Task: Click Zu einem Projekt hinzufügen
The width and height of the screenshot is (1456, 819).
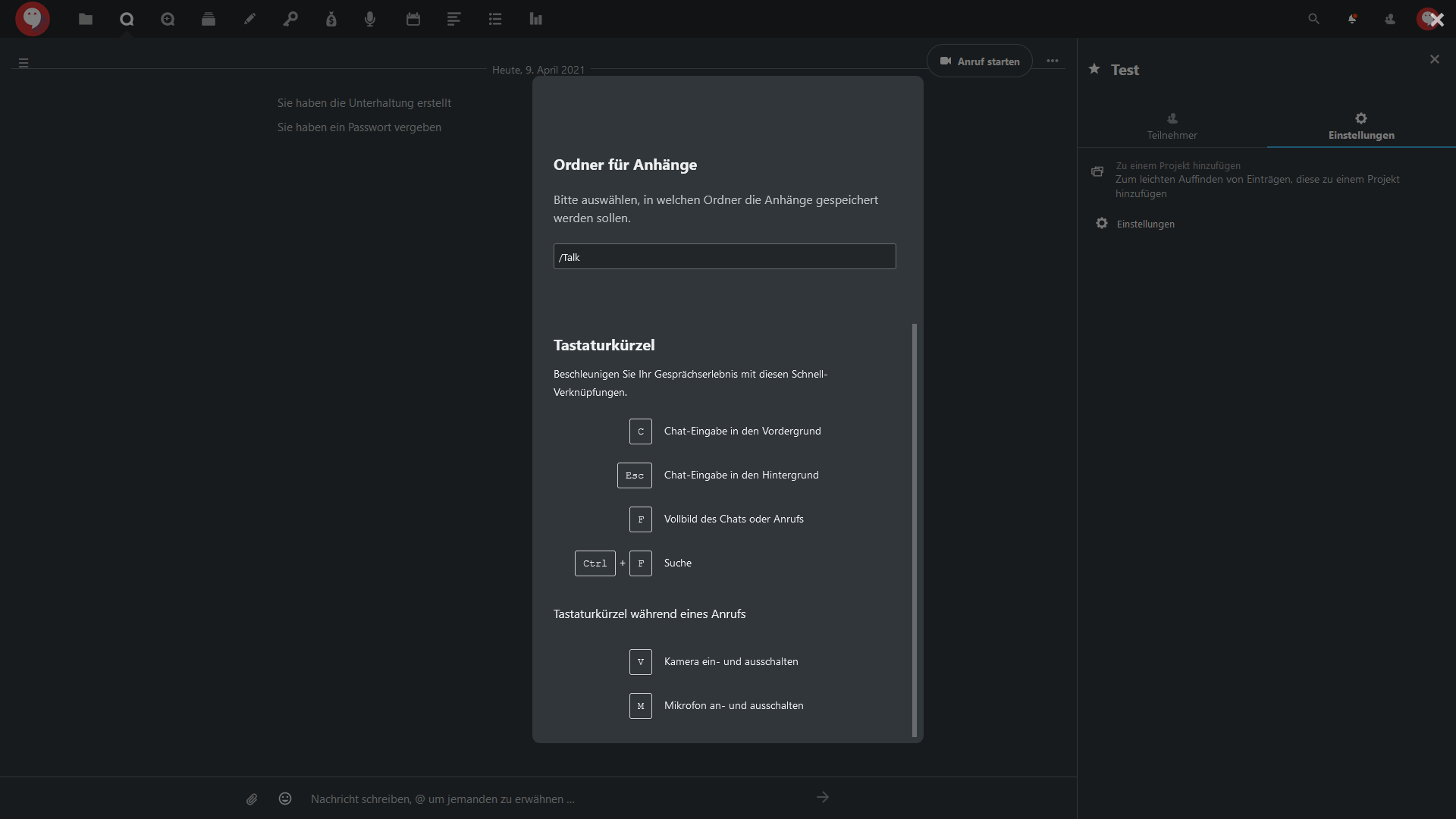Action: (x=1178, y=165)
